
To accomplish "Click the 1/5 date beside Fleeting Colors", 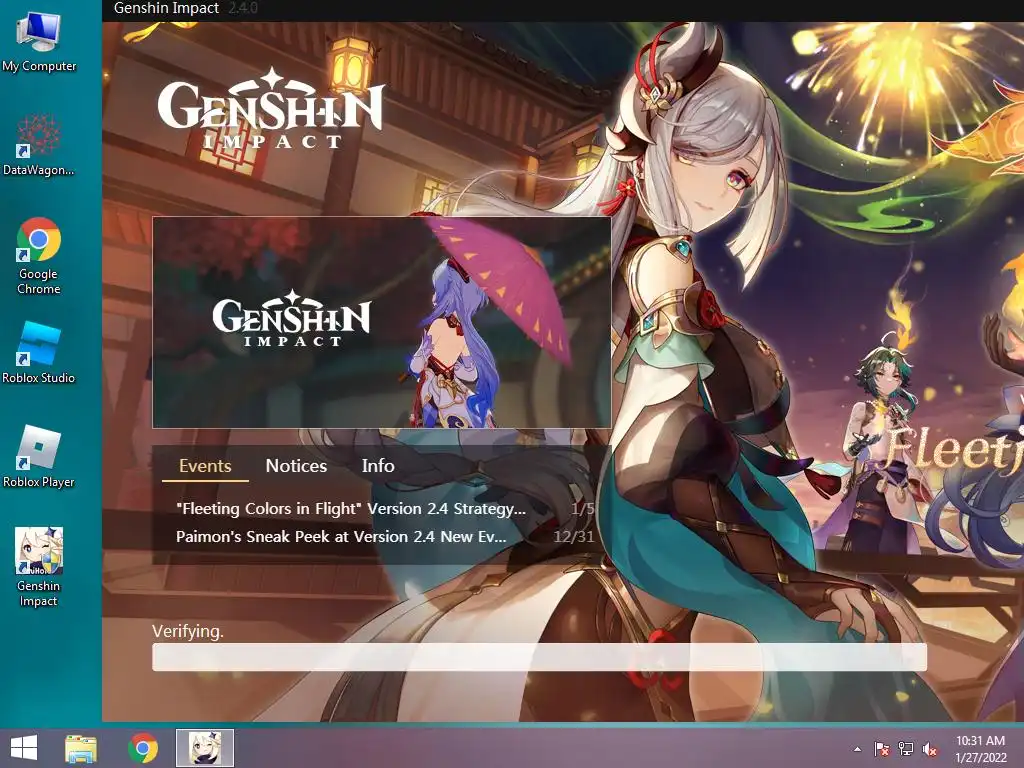I will click(583, 509).
